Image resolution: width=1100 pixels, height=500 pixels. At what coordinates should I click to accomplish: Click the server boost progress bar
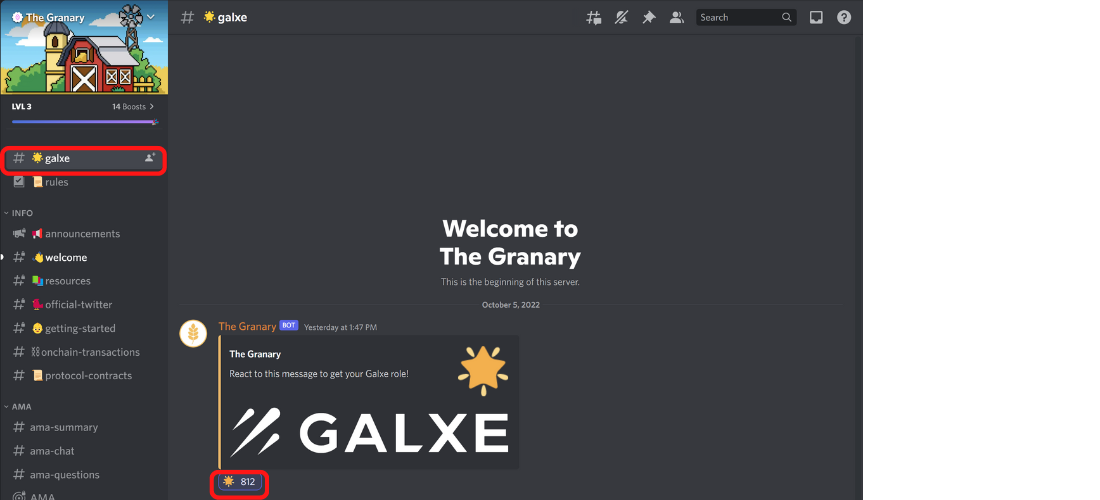pos(84,122)
